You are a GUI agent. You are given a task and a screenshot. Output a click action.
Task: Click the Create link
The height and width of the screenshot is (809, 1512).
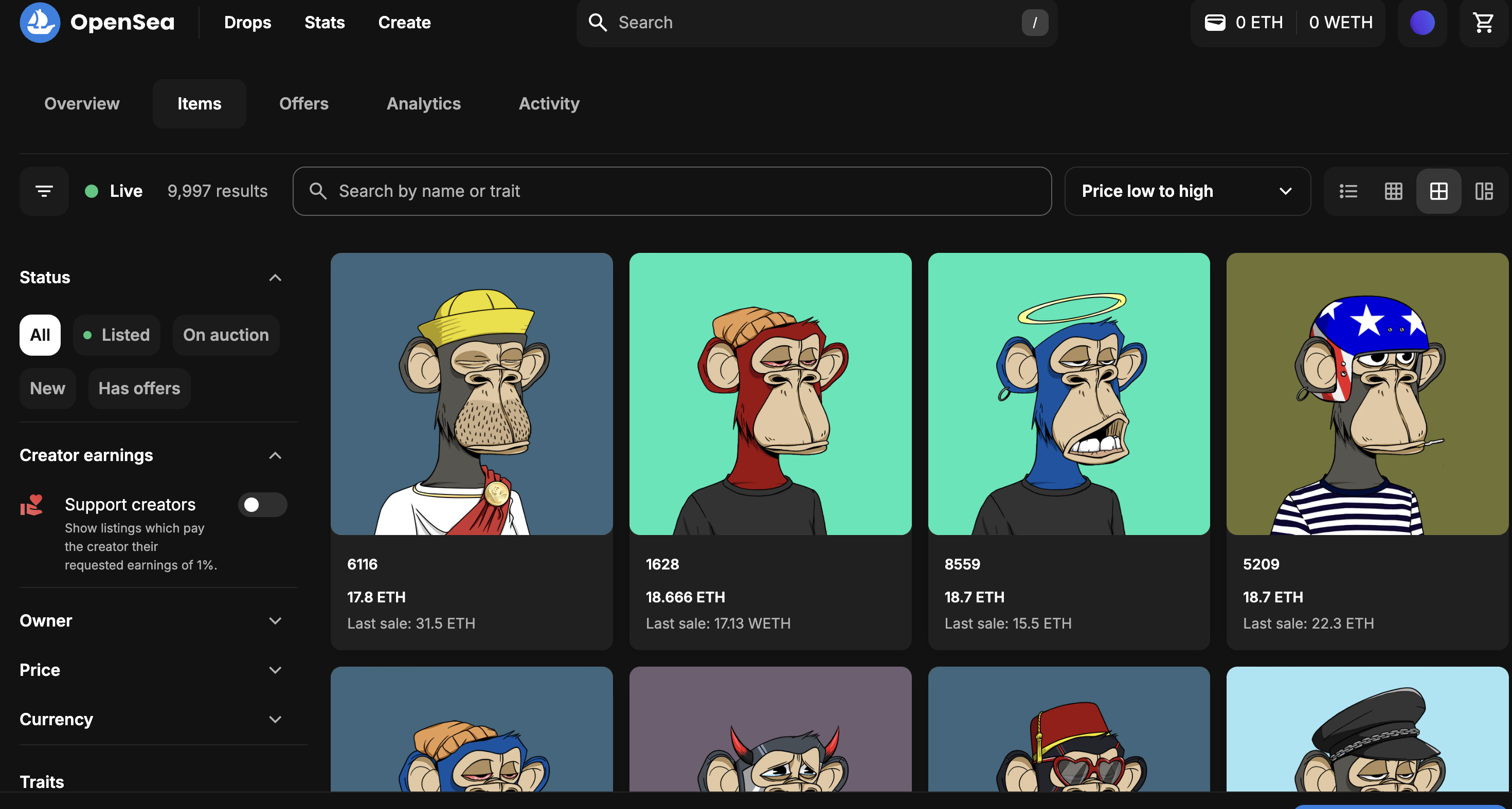coord(404,22)
